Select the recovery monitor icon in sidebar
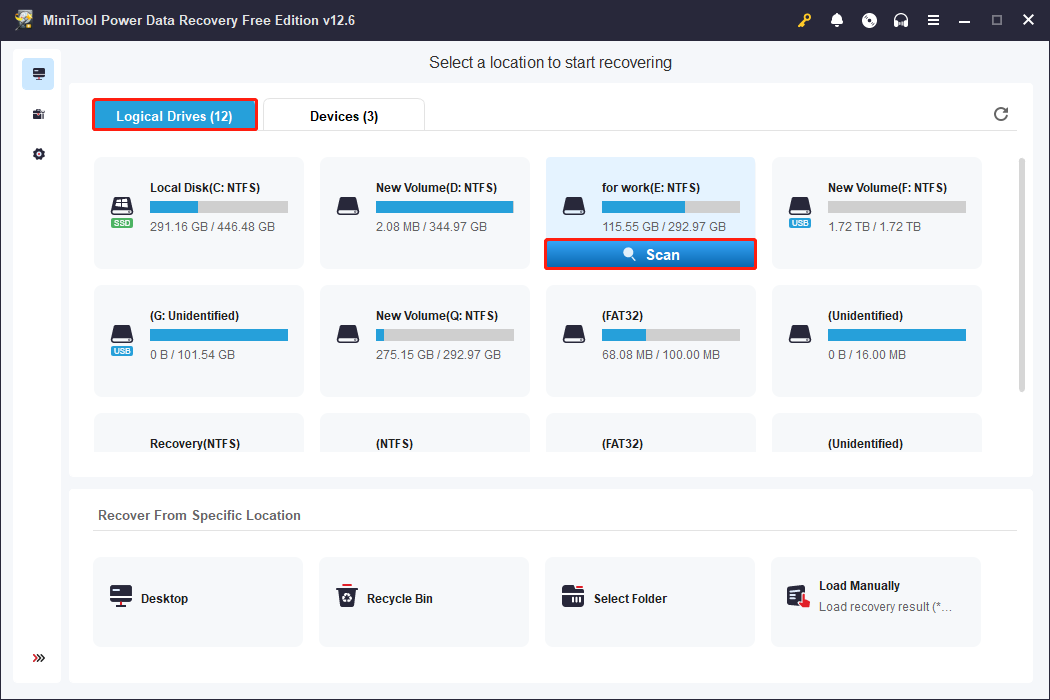1050x700 pixels. (x=38, y=74)
